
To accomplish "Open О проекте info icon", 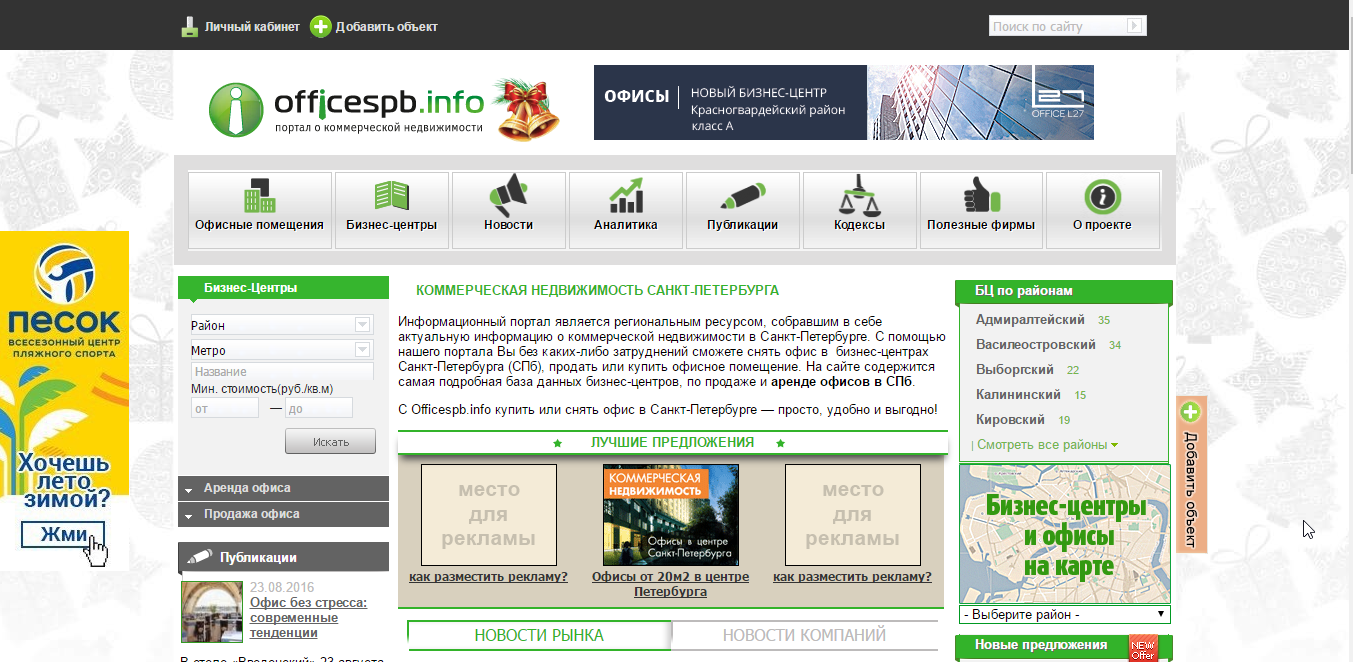I will 1102,196.
